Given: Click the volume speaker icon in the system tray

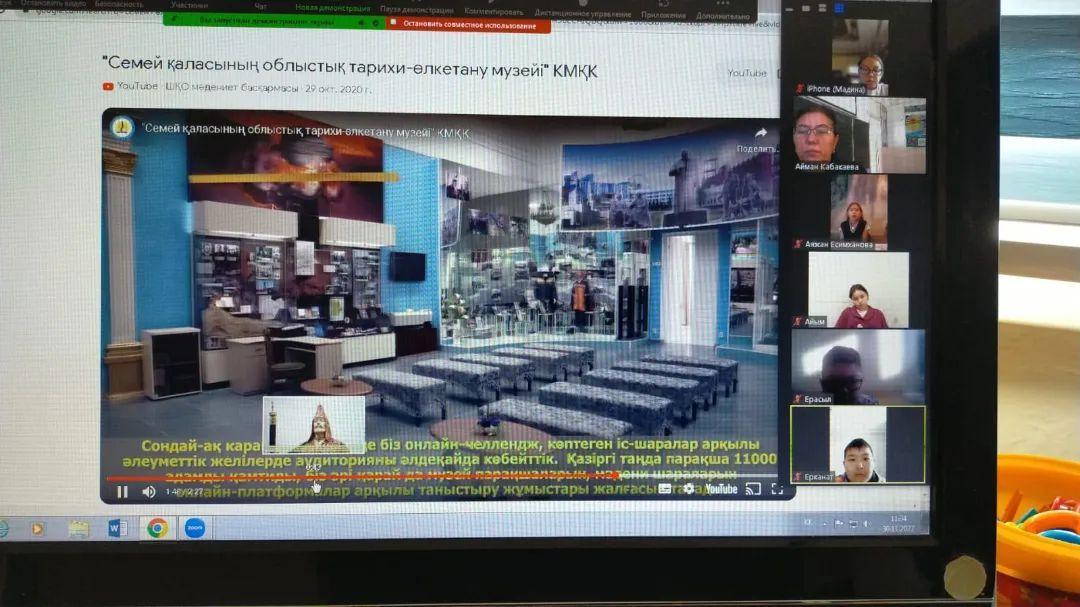Looking at the screenshot, I should (866, 524).
